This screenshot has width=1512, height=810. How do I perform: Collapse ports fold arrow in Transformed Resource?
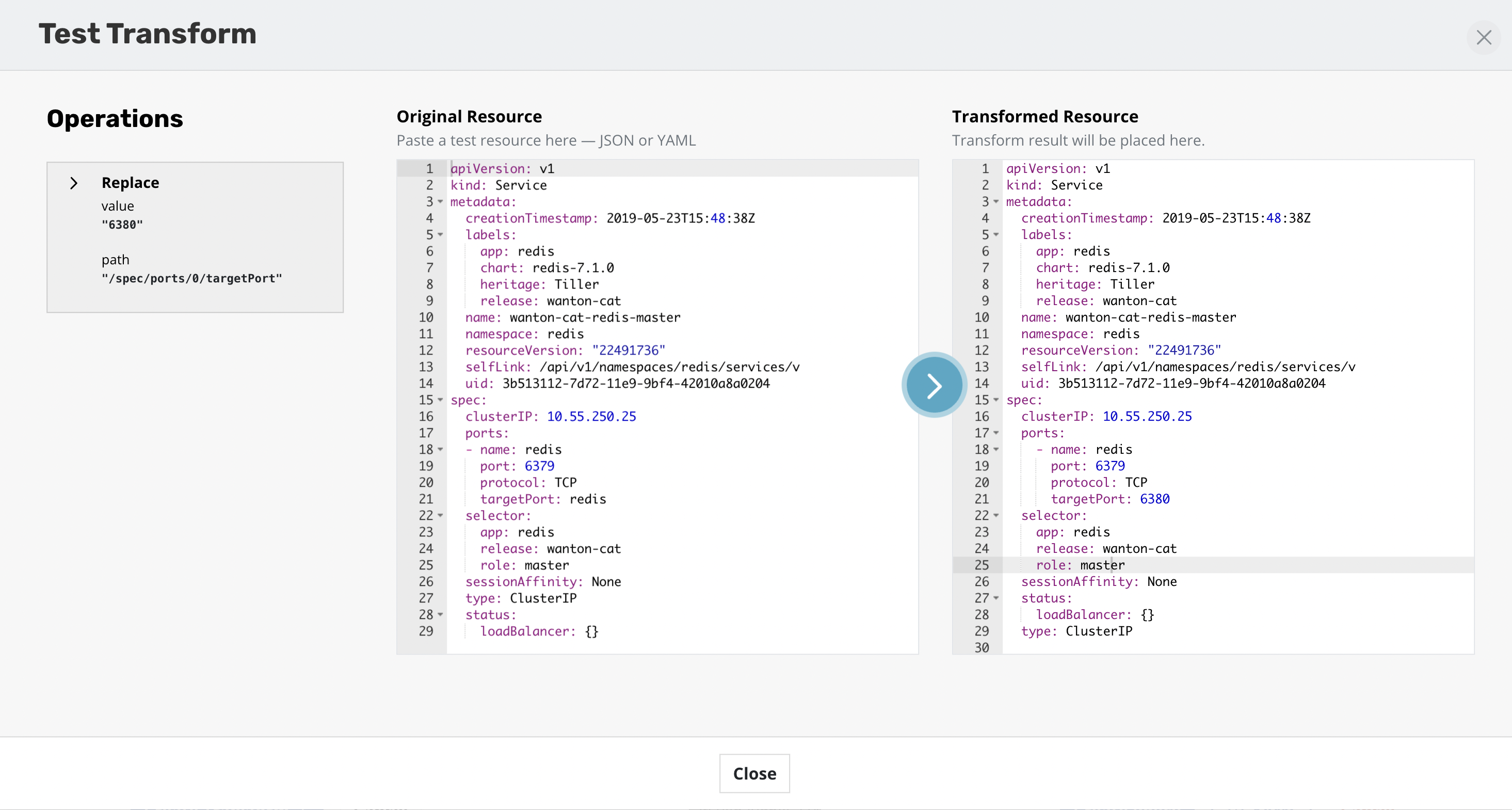(x=996, y=433)
